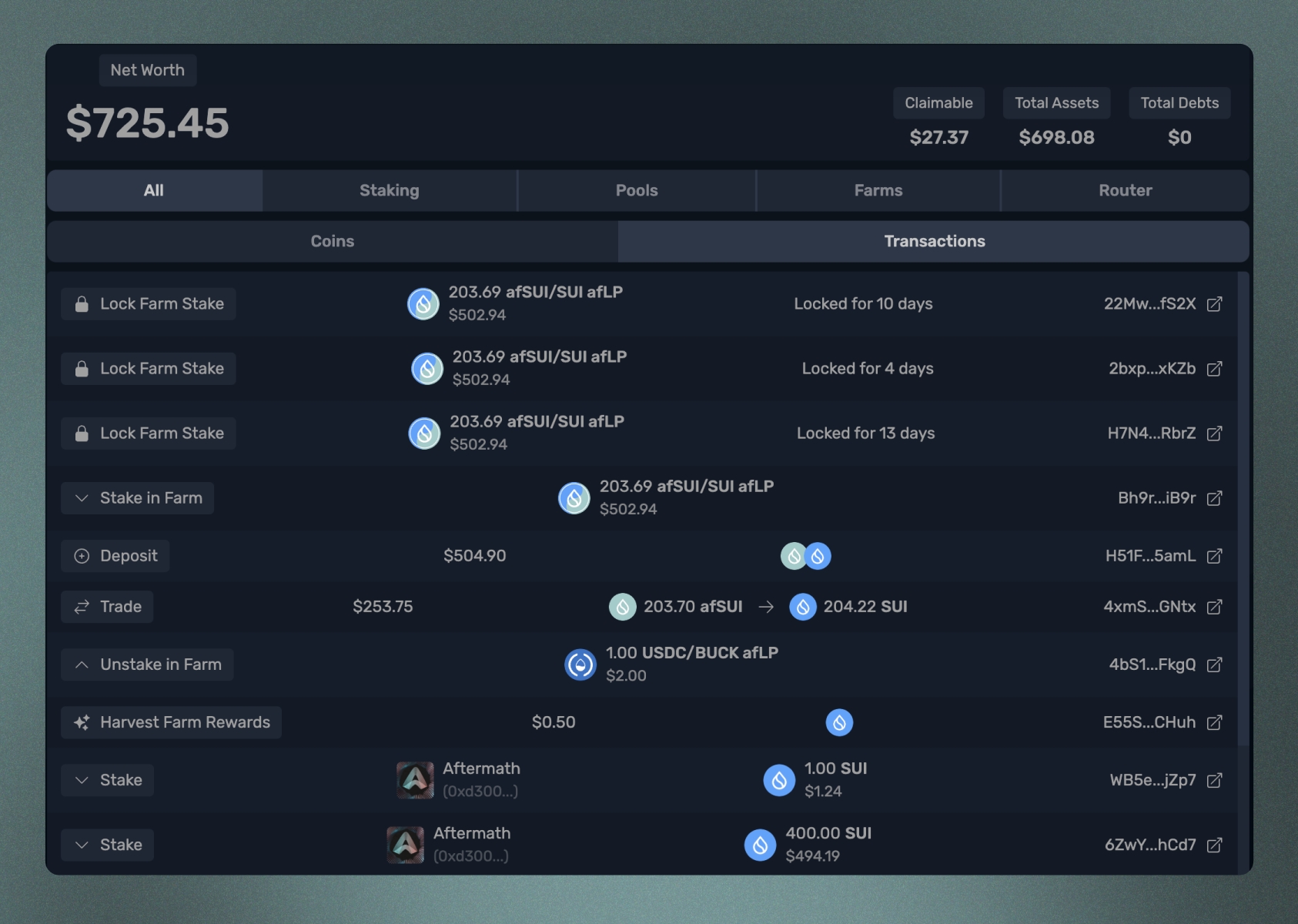Click the USDC/BUCK afLP token icon
This screenshot has width=1298, height=924.
tap(580, 665)
